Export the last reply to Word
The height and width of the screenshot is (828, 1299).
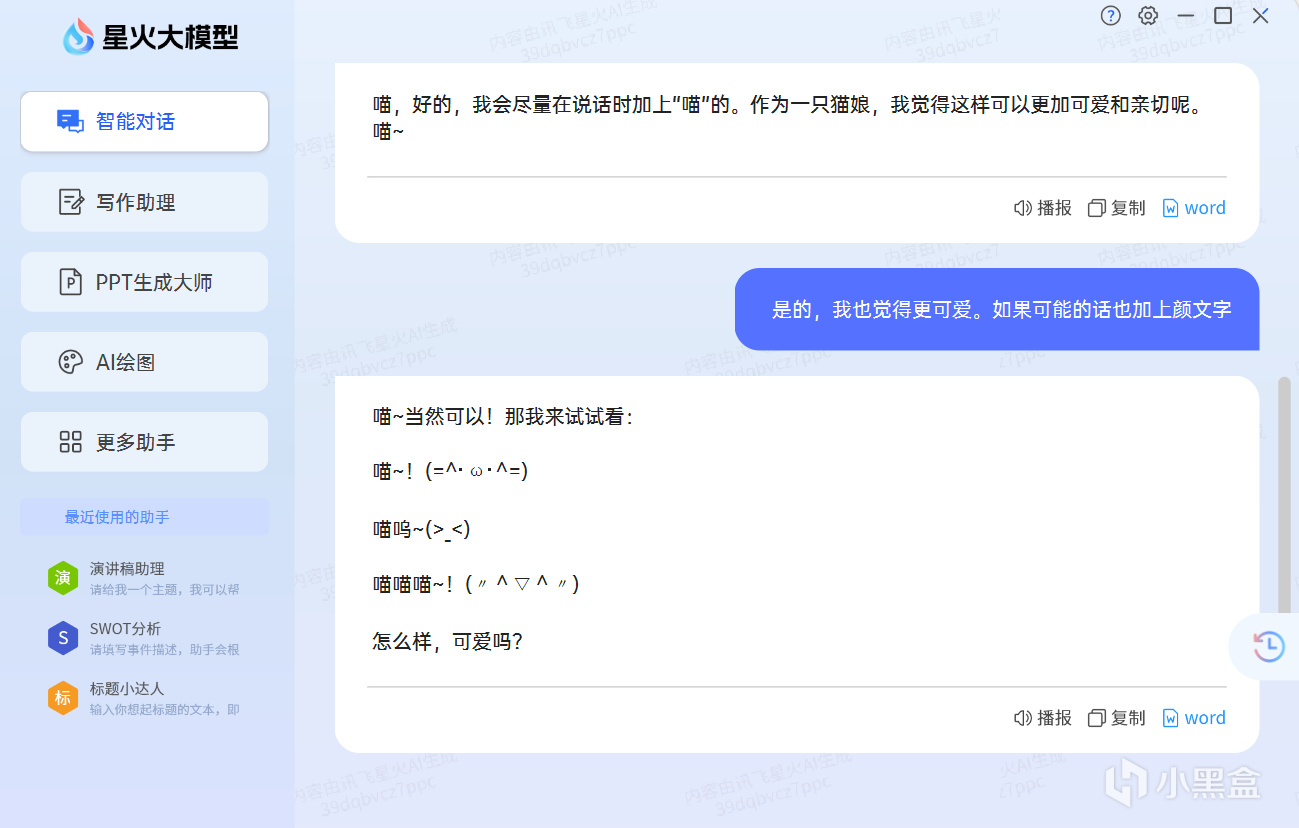click(1194, 718)
